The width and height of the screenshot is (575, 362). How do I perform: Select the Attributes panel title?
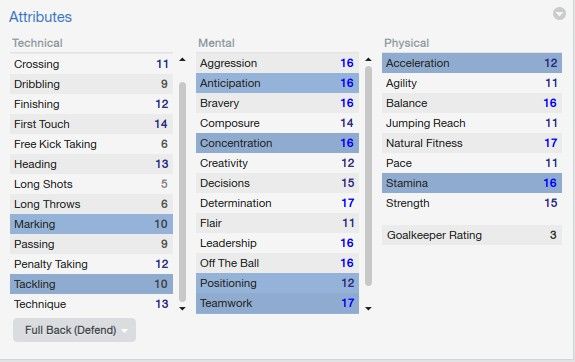40,17
